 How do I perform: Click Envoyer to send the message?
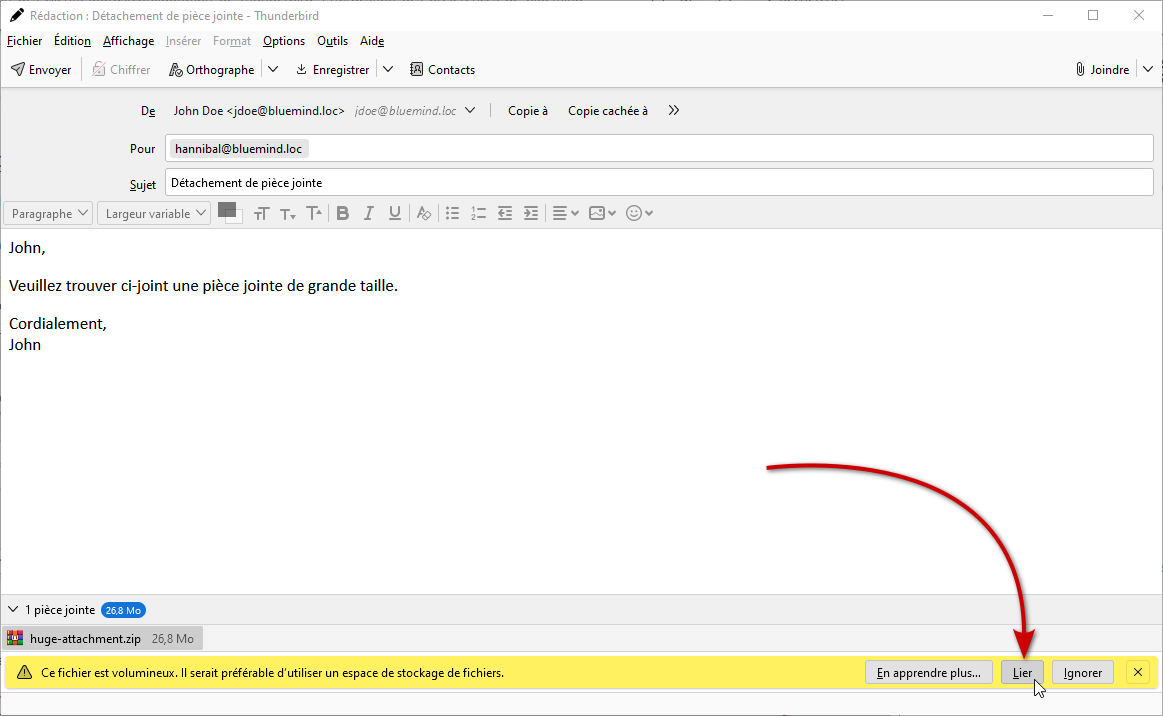41,70
